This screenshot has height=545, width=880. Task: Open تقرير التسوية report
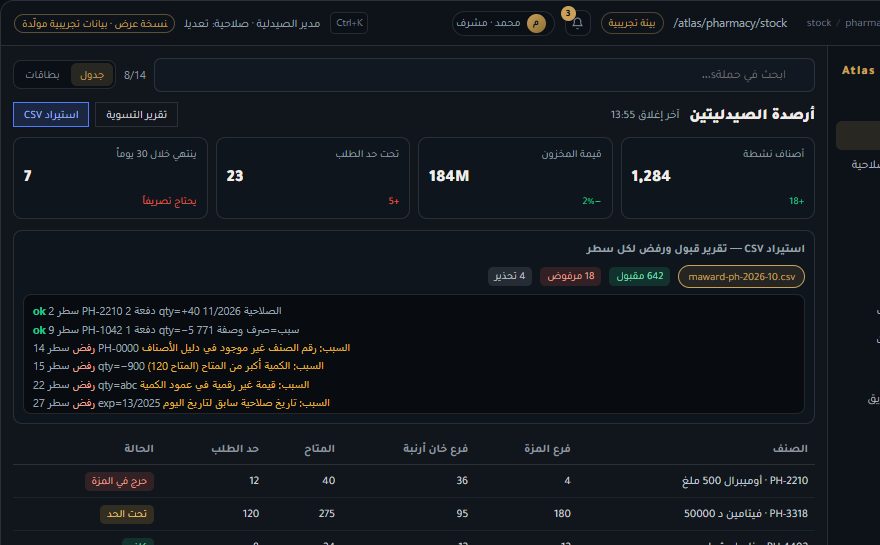pos(136,115)
